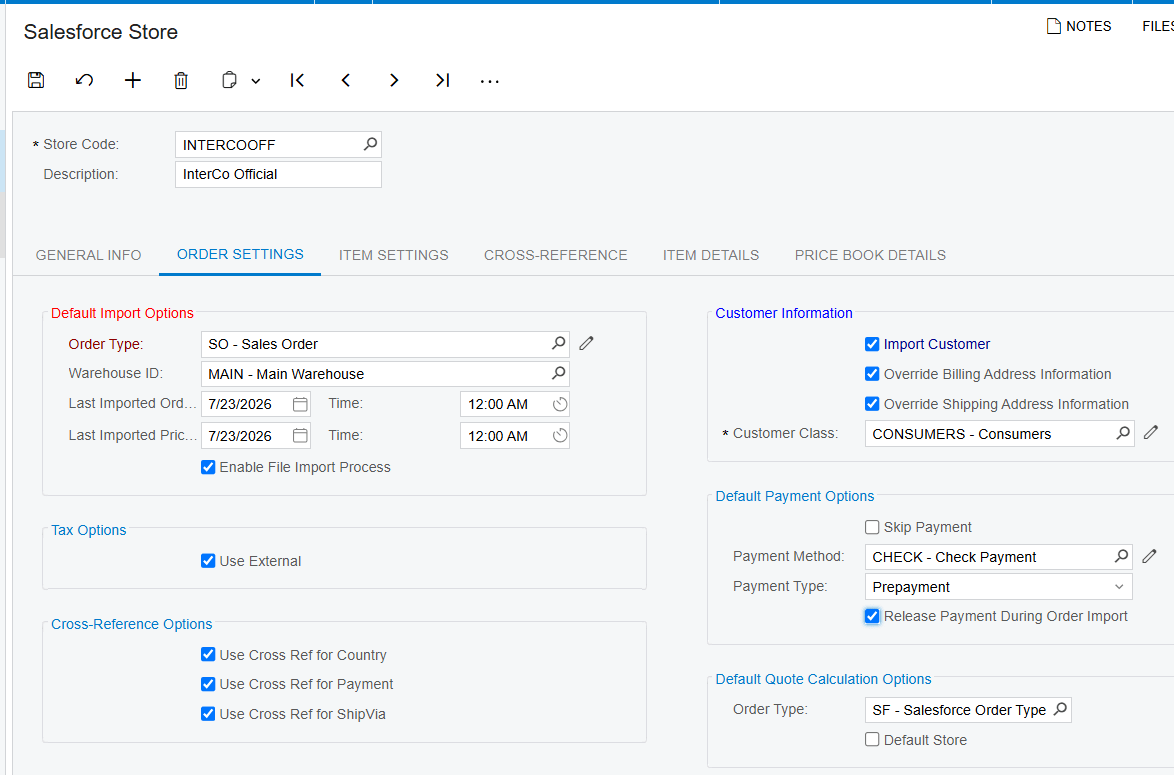Undo changes with the cancel arrow icon
This screenshot has width=1174, height=775.
pos(84,80)
